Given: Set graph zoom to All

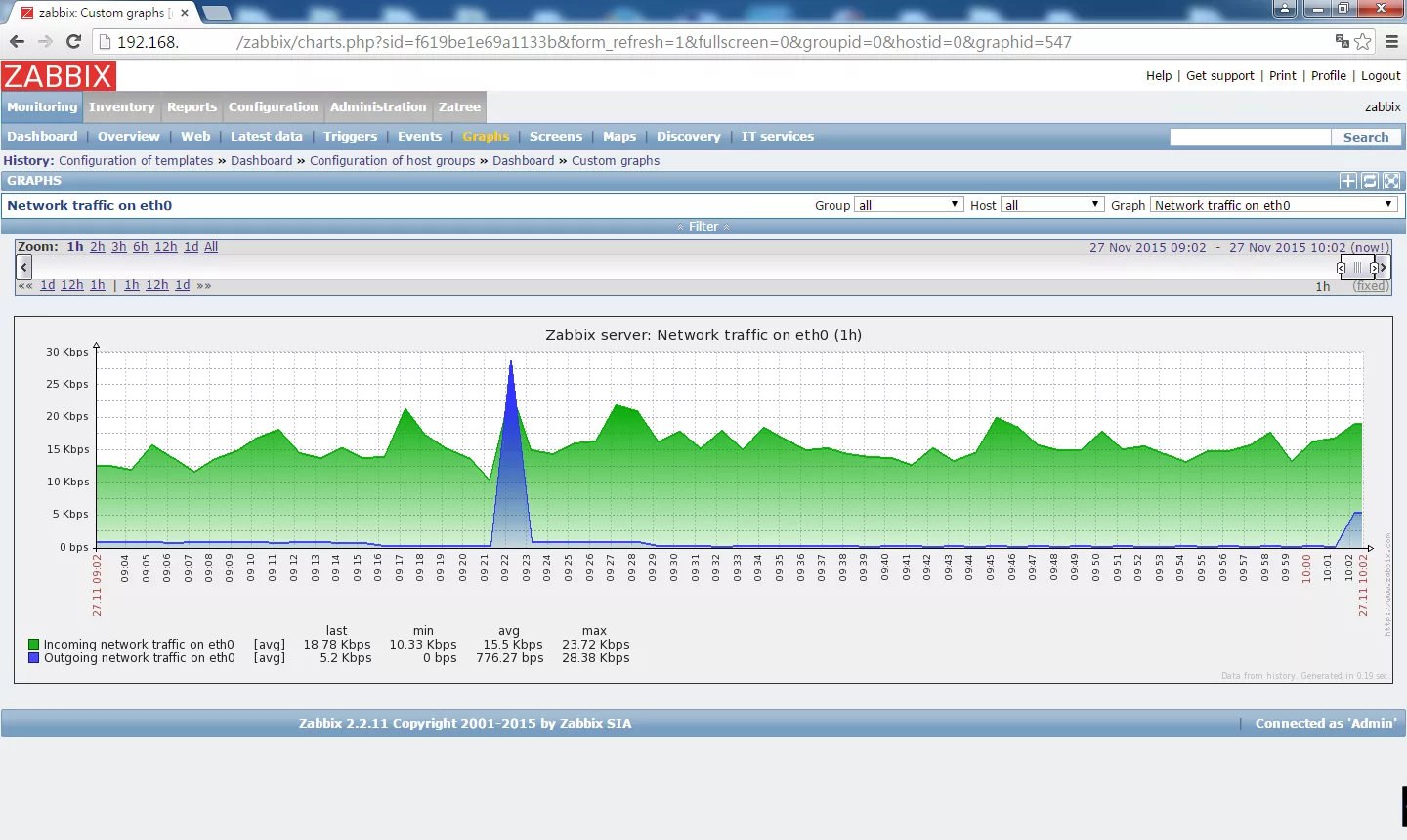Looking at the screenshot, I should coord(211,247).
